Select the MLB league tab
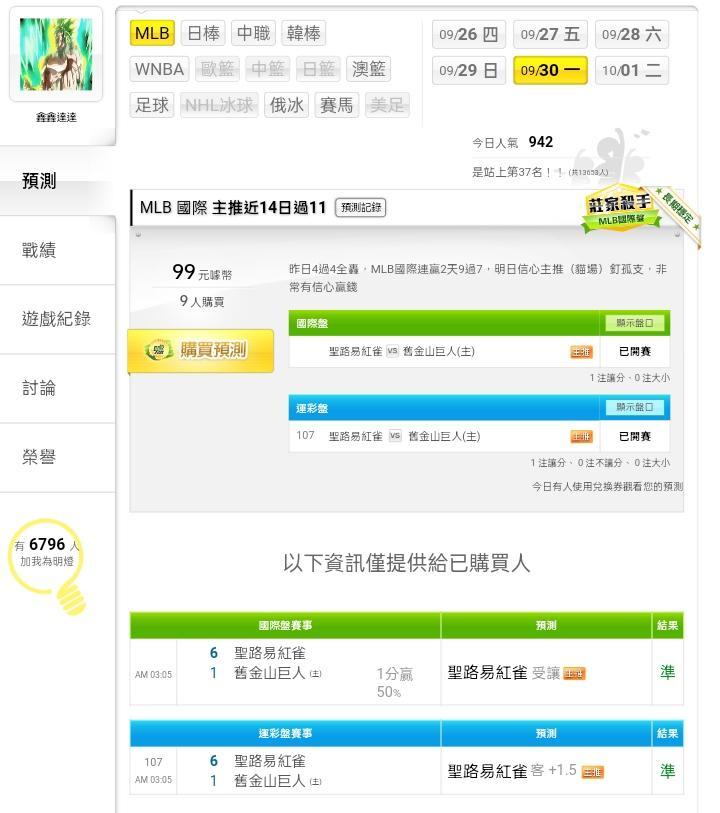Screen dimensions: 720x813 click(x=152, y=33)
